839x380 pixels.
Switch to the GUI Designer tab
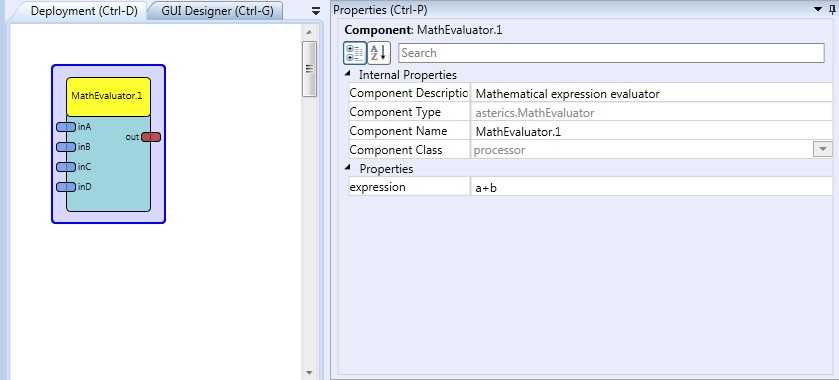[x=217, y=11]
